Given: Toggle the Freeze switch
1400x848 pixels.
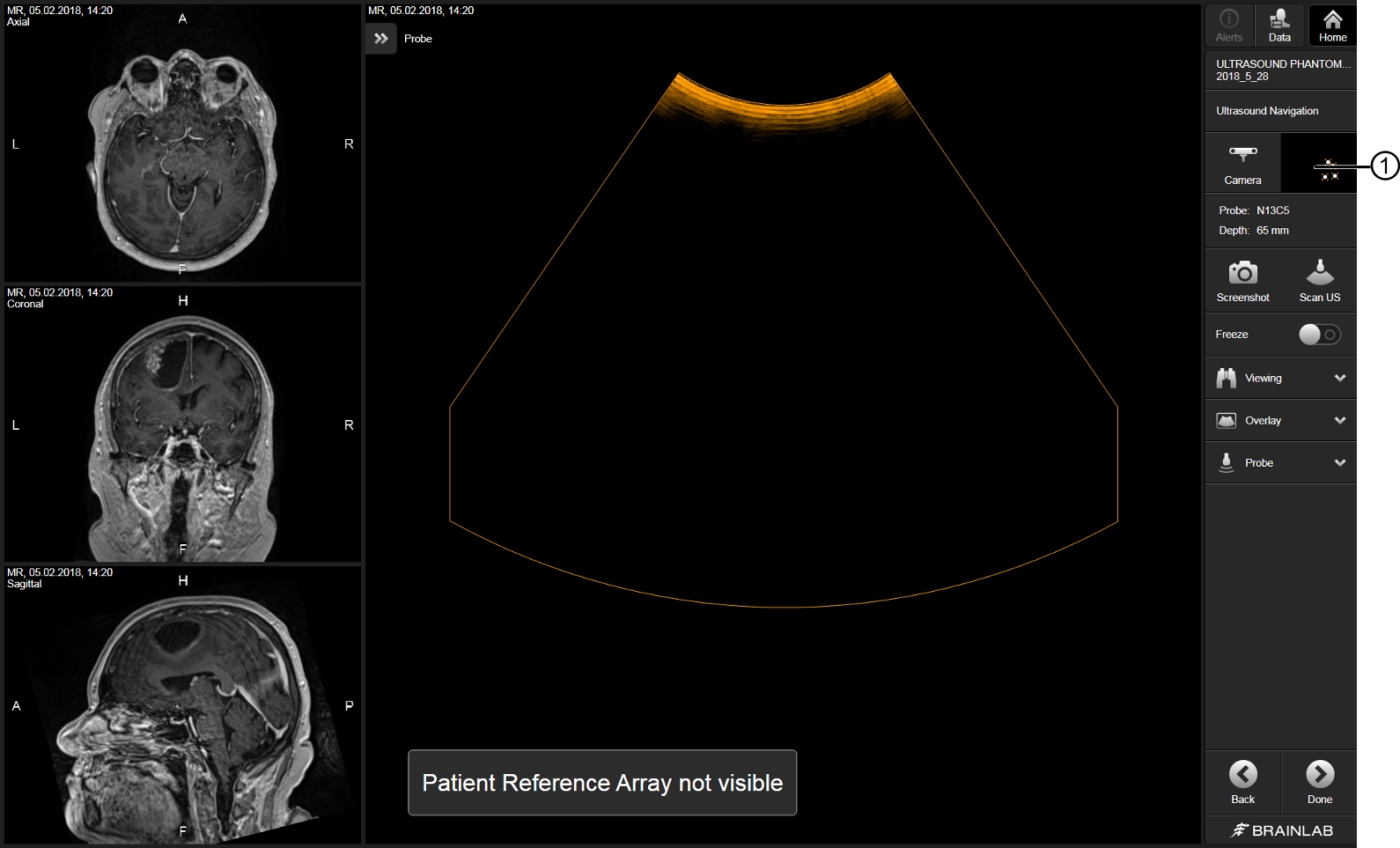Looking at the screenshot, I should pyautogui.click(x=1320, y=335).
